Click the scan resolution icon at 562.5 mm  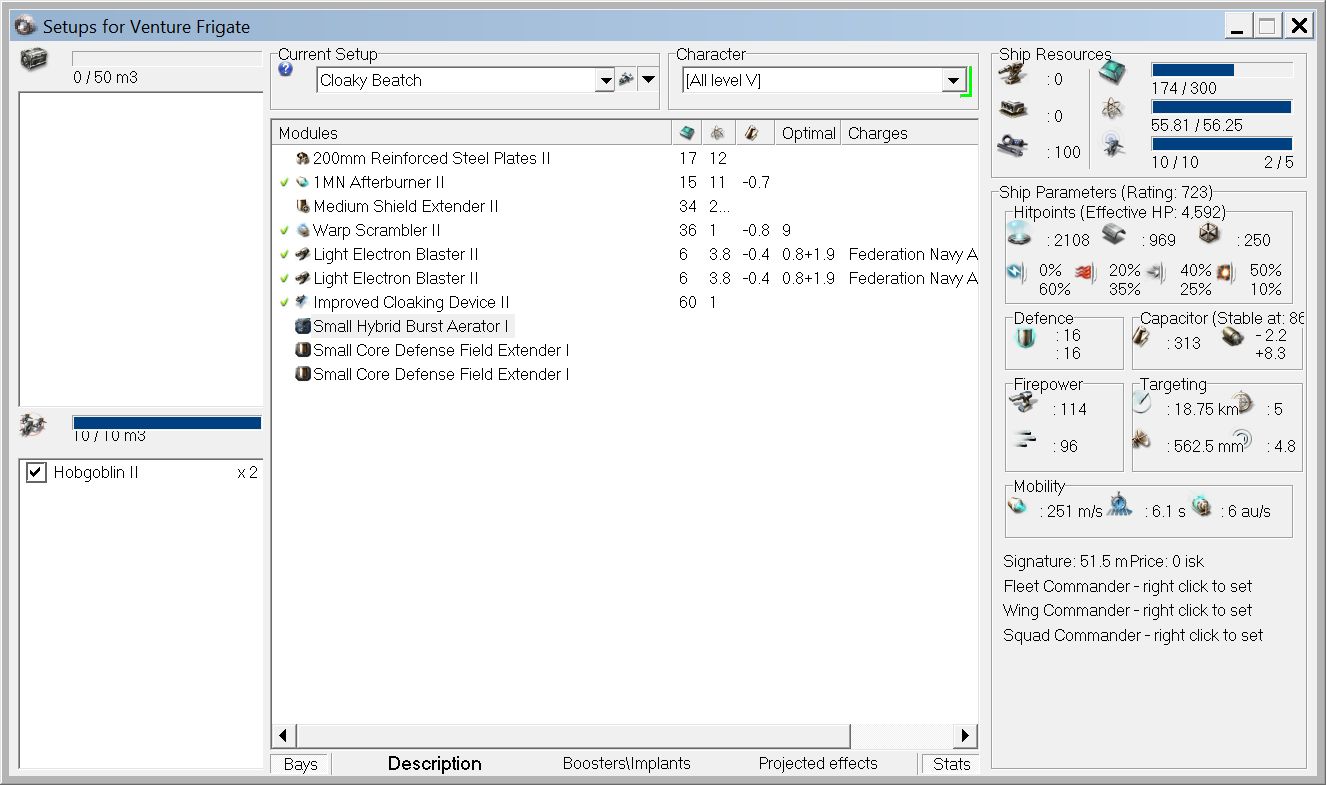coord(1142,439)
